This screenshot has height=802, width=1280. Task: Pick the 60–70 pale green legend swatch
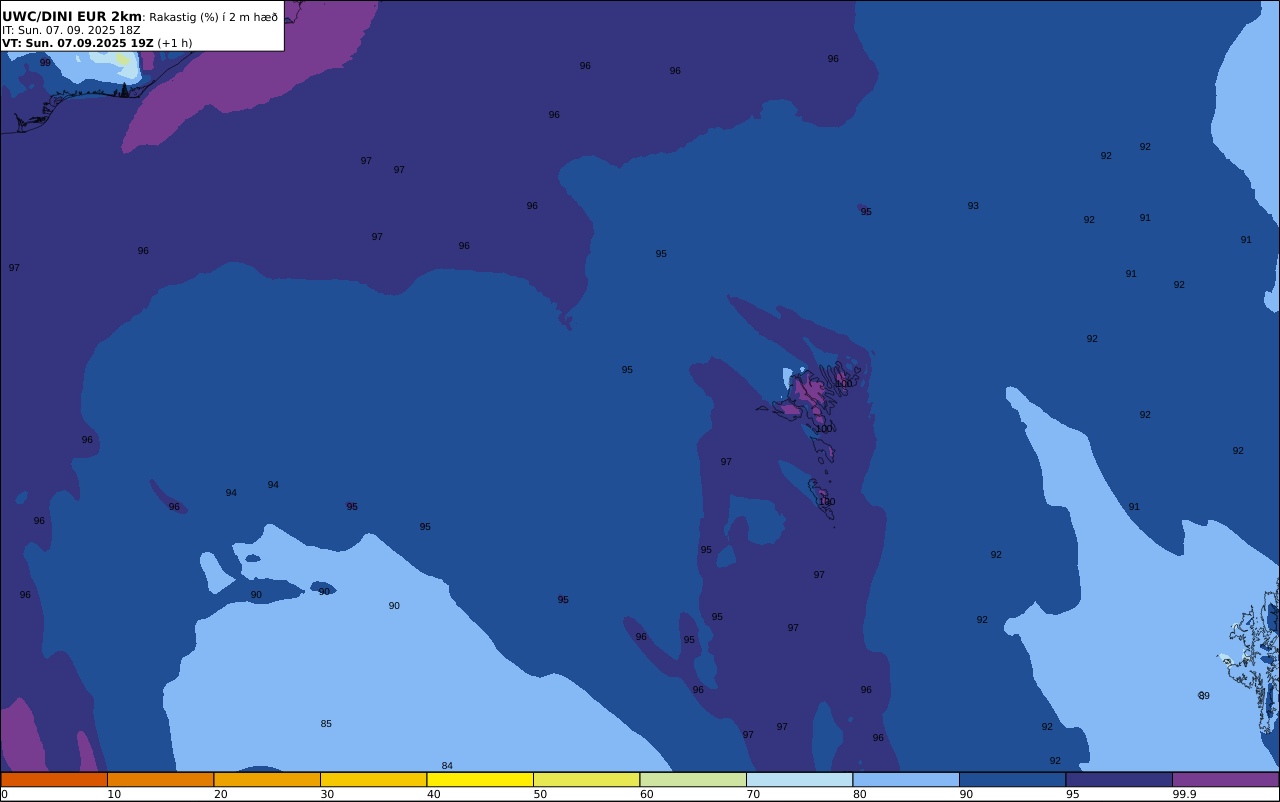tap(693, 779)
